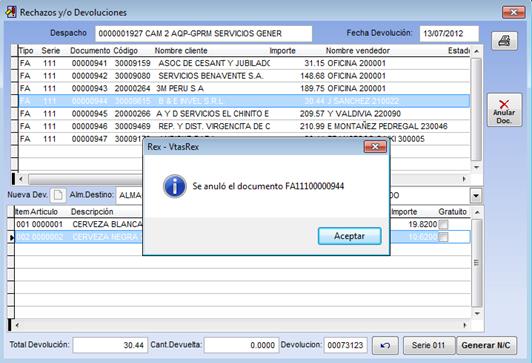Click down arrow of items grid scrollbar
Viewport: 532px width, 363px height.
[x=477, y=313]
